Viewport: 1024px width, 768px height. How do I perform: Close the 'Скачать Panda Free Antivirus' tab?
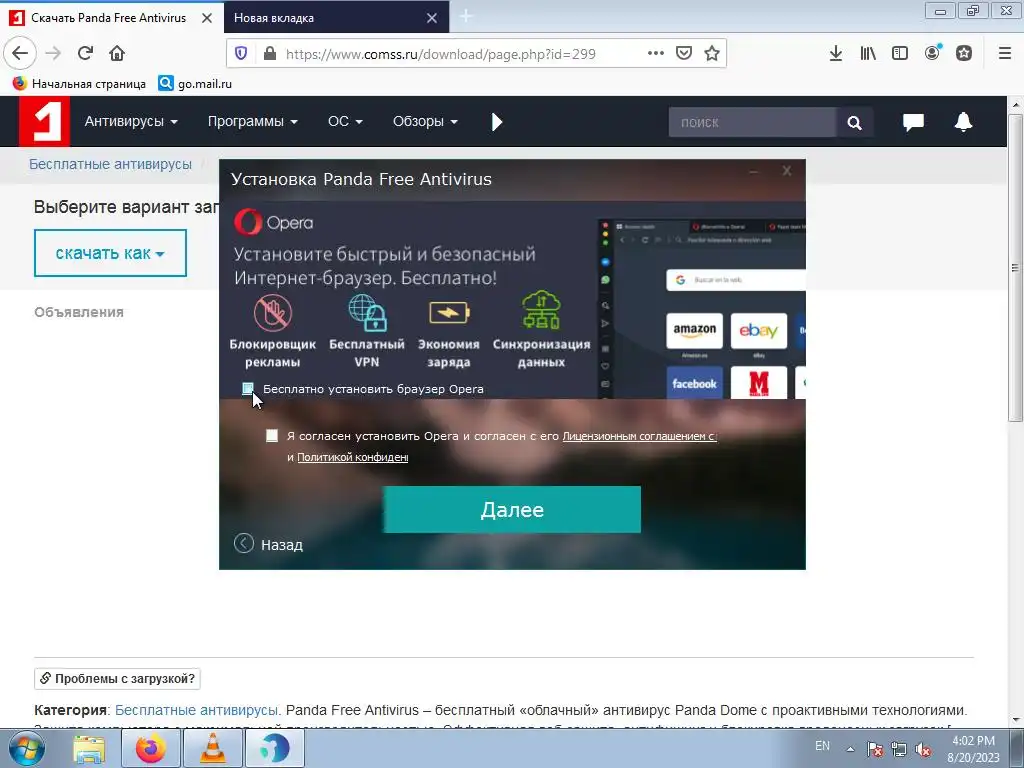tap(207, 18)
